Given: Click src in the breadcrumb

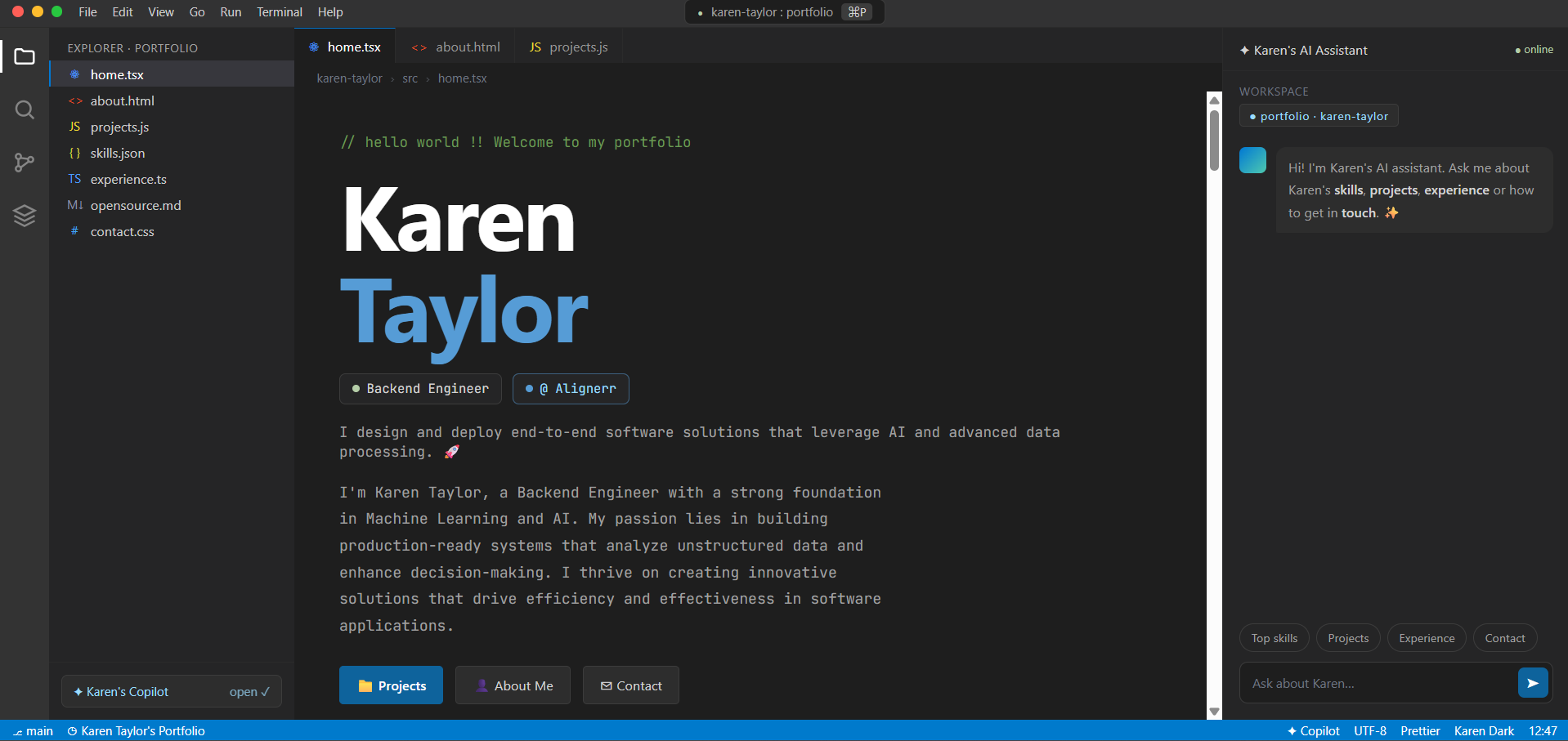Looking at the screenshot, I should click(410, 78).
